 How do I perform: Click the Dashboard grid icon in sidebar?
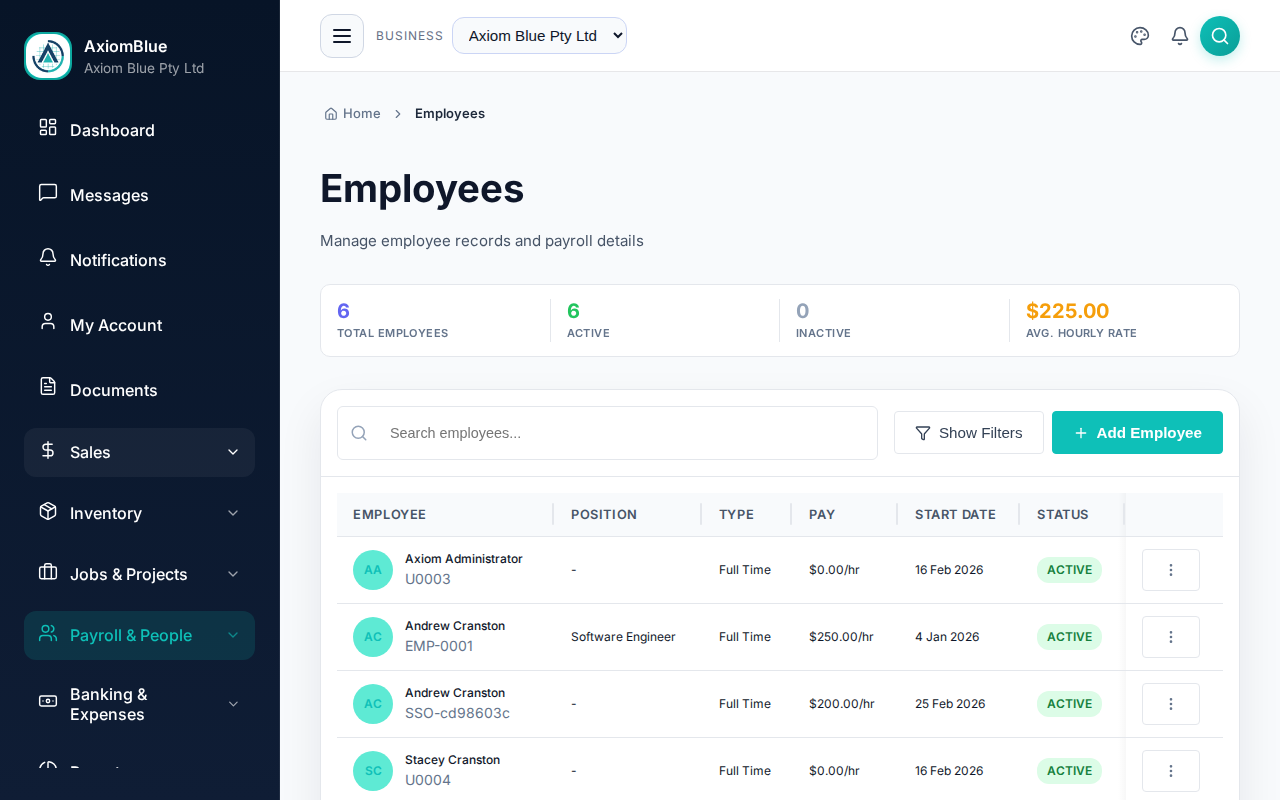coord(48,127)
